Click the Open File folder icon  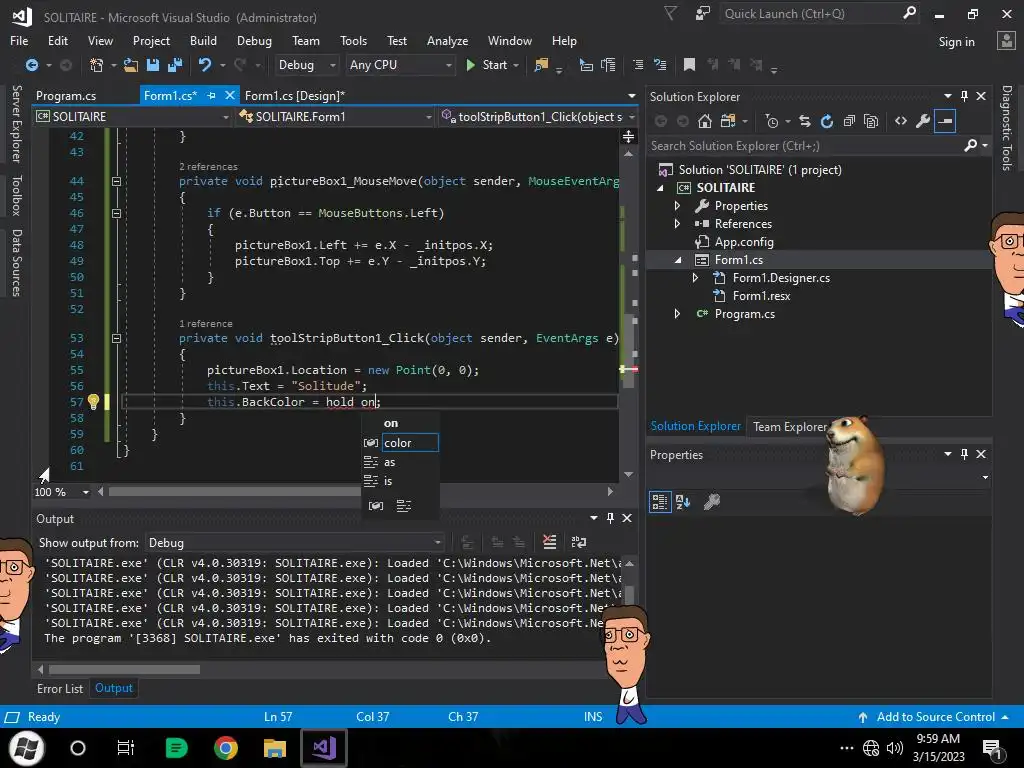tap(131, 65)
